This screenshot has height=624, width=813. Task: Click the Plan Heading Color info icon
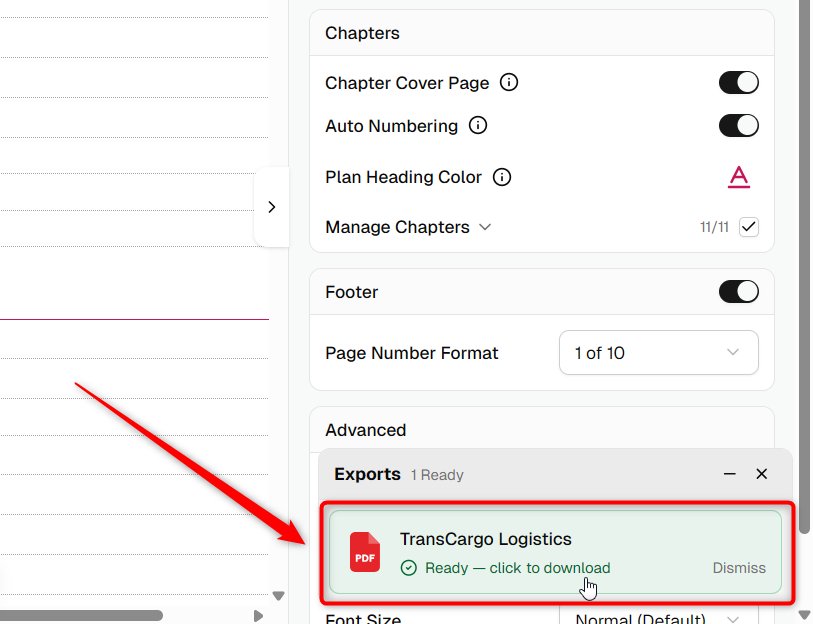click(501, 177)
